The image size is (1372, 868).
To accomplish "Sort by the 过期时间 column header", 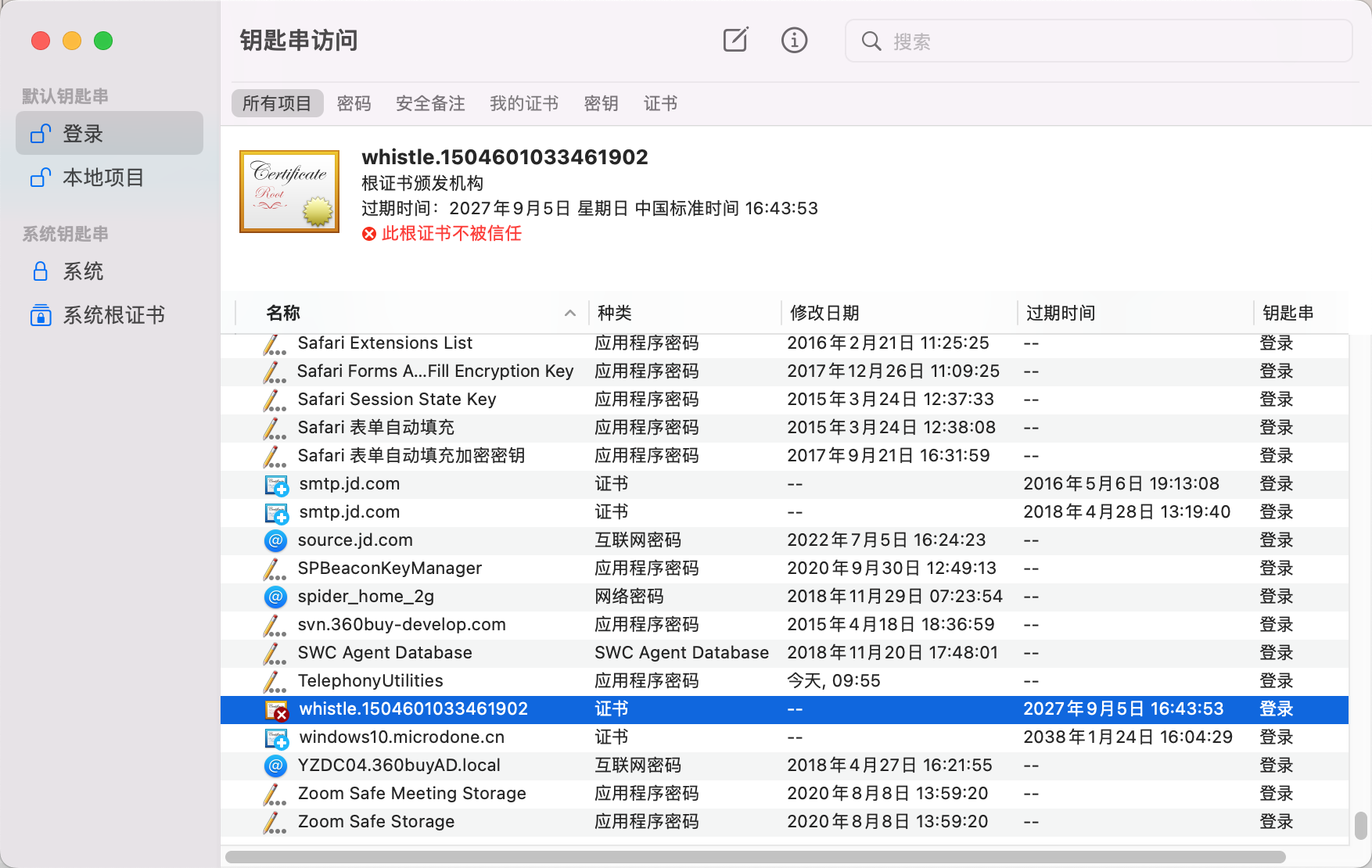I will pos(1060,313).
